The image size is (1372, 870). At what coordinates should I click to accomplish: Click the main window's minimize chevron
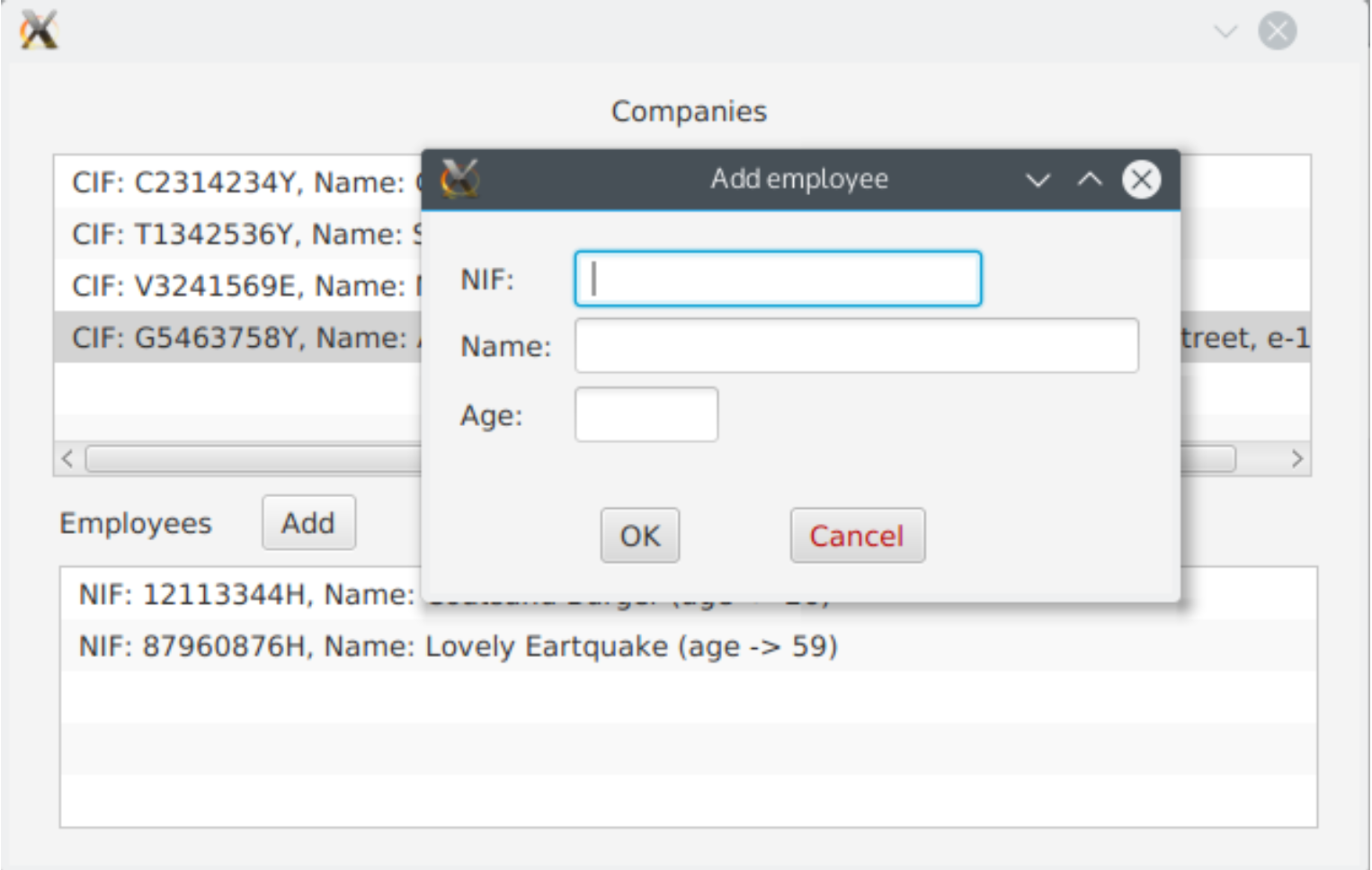pos(1225,31)
